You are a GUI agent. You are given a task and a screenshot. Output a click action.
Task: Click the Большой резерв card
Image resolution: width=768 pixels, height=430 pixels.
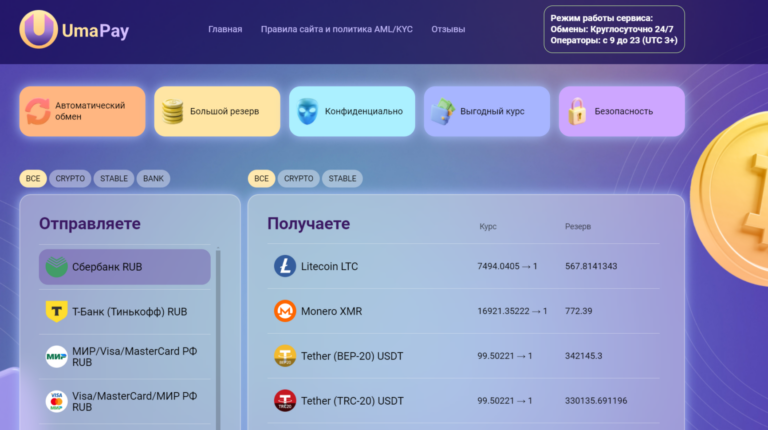click(217, 111)
